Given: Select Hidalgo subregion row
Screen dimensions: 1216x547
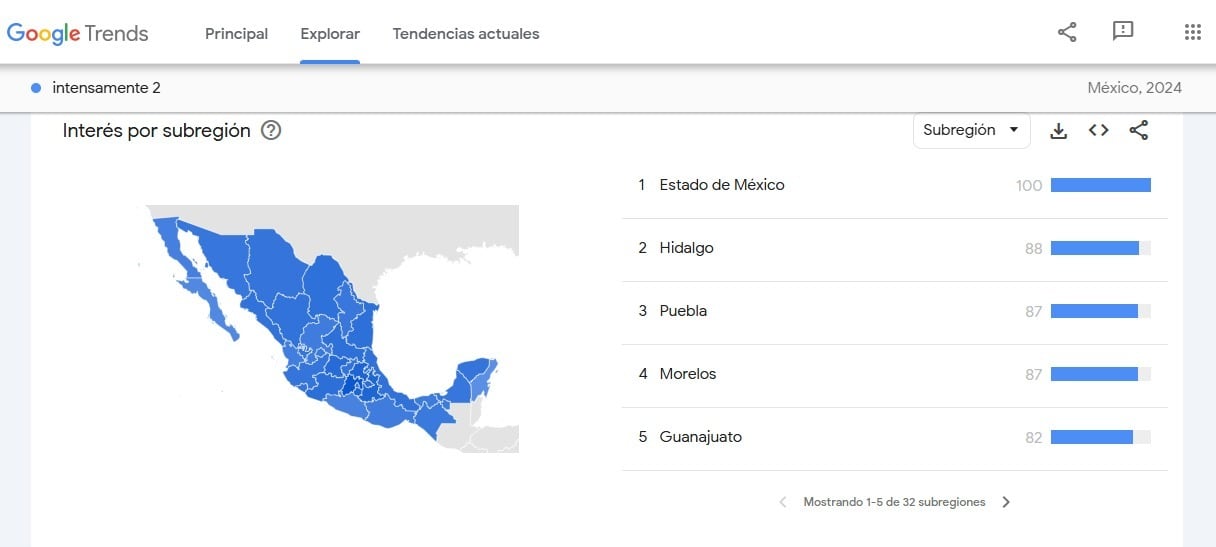Looking at the screenshot, I should (894, 248).
